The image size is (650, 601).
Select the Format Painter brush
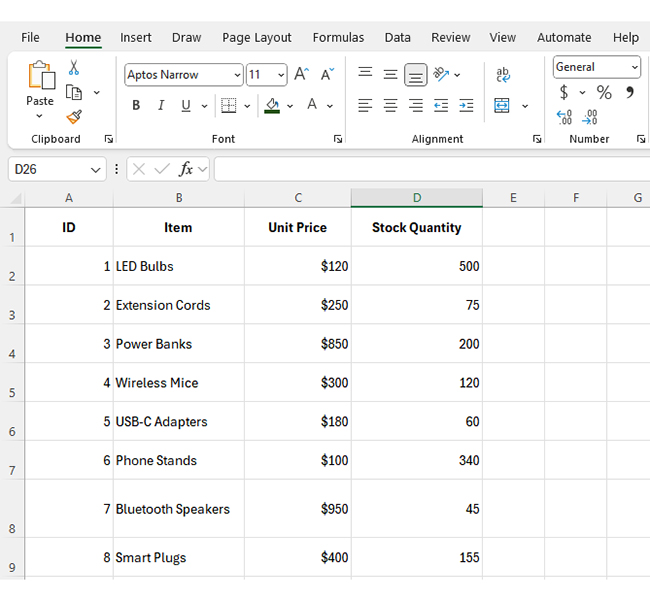point(74,117)
